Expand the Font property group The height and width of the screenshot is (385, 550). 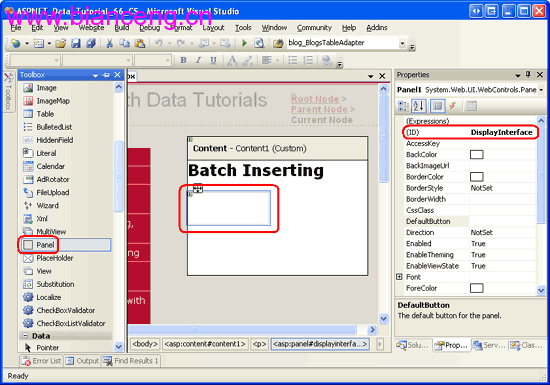399,277
